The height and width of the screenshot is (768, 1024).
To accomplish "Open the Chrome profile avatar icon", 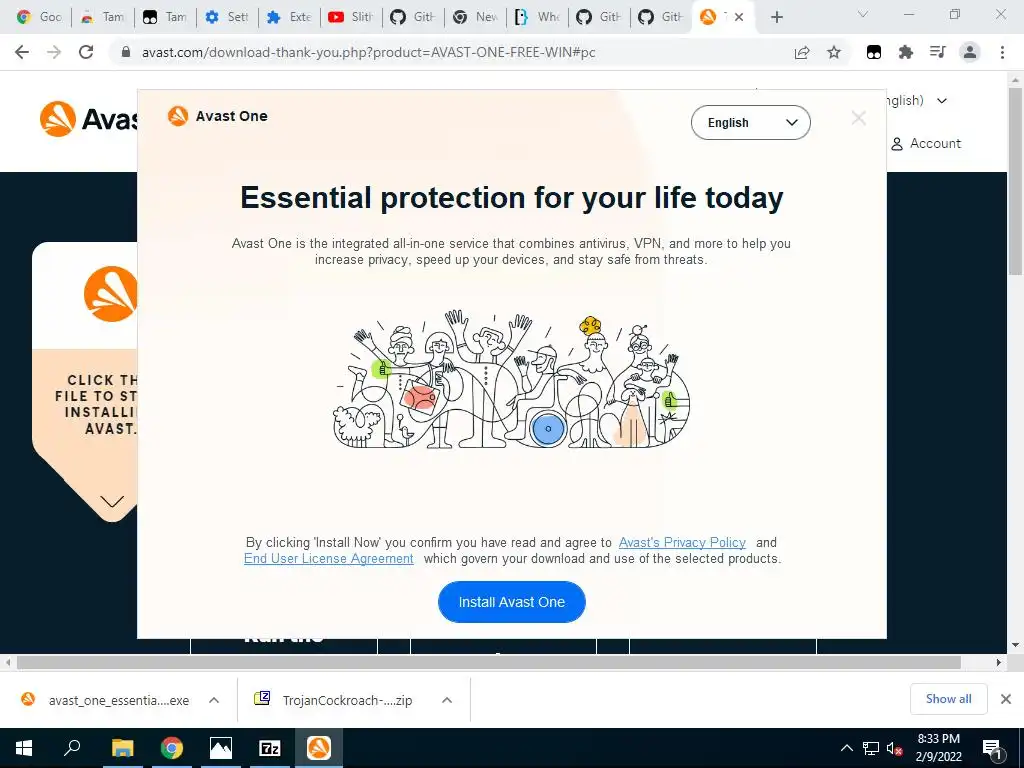I will pyautogui.click(x=970, y=52).
